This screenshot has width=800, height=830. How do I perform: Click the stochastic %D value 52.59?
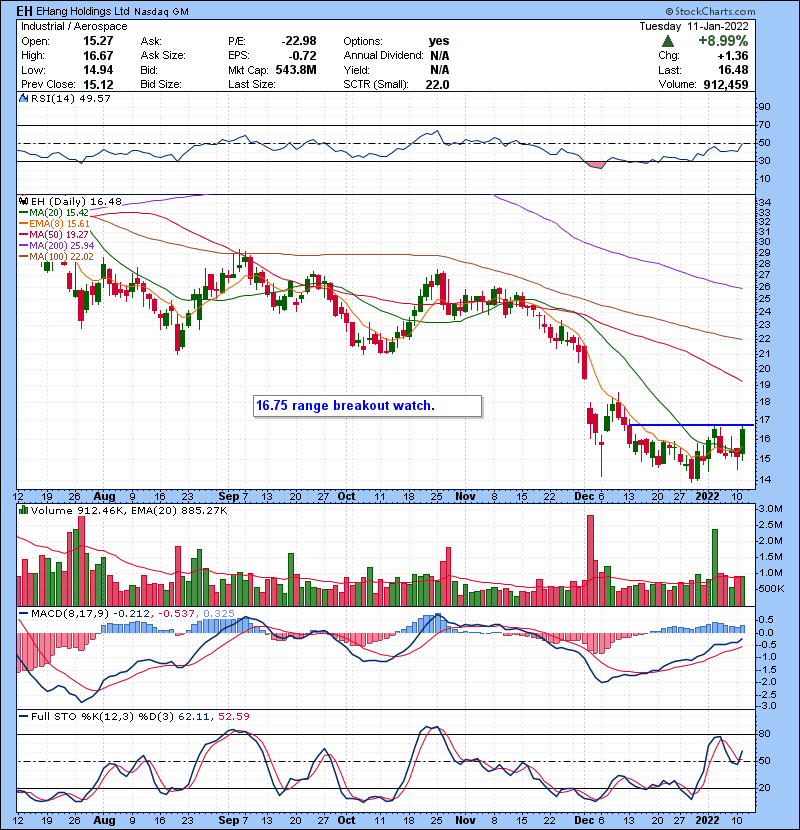point(233,716)
